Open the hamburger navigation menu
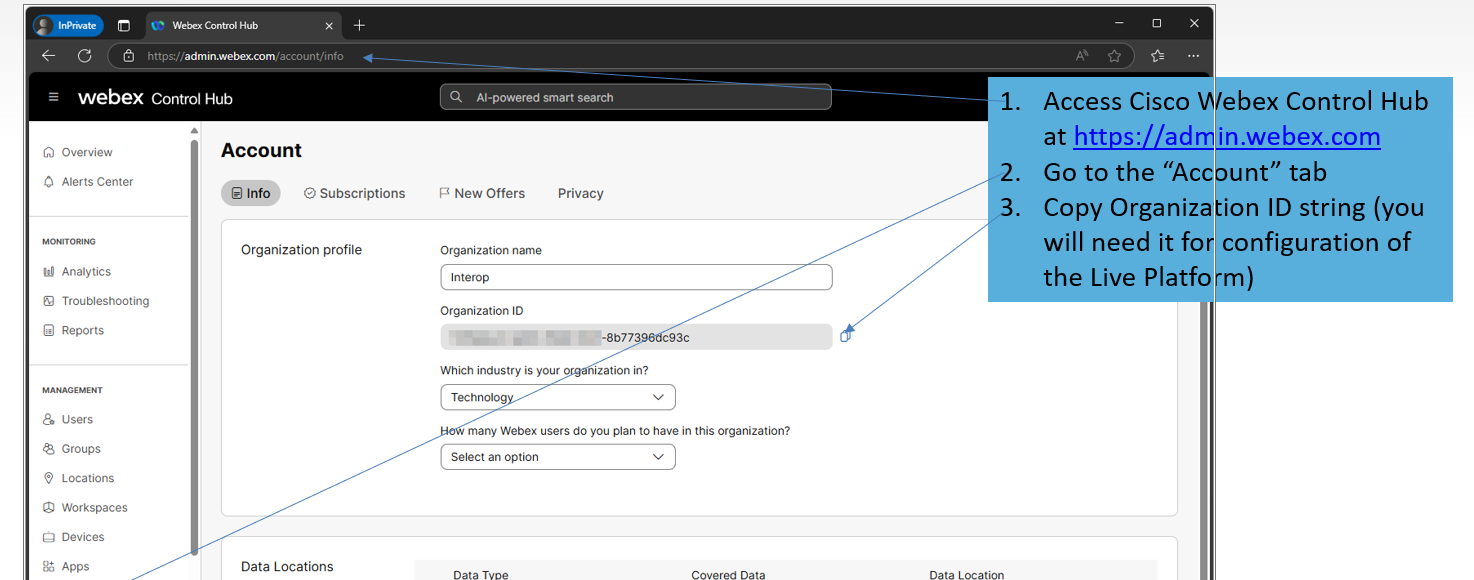The width and height of the screenshot is (1474, 580). pyautogui.click(x=54, y=97)
